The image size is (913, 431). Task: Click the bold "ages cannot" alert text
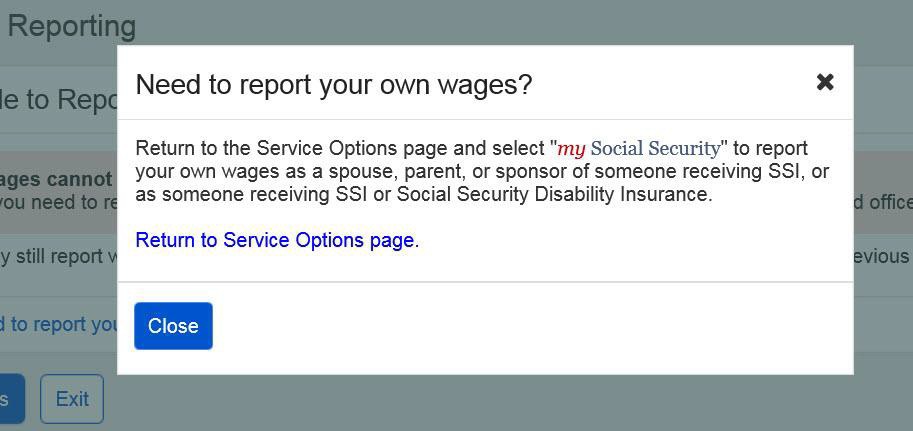56,179
